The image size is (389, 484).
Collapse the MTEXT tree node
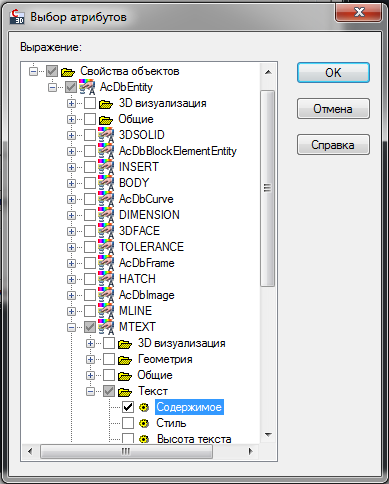[x=71, y=327]
